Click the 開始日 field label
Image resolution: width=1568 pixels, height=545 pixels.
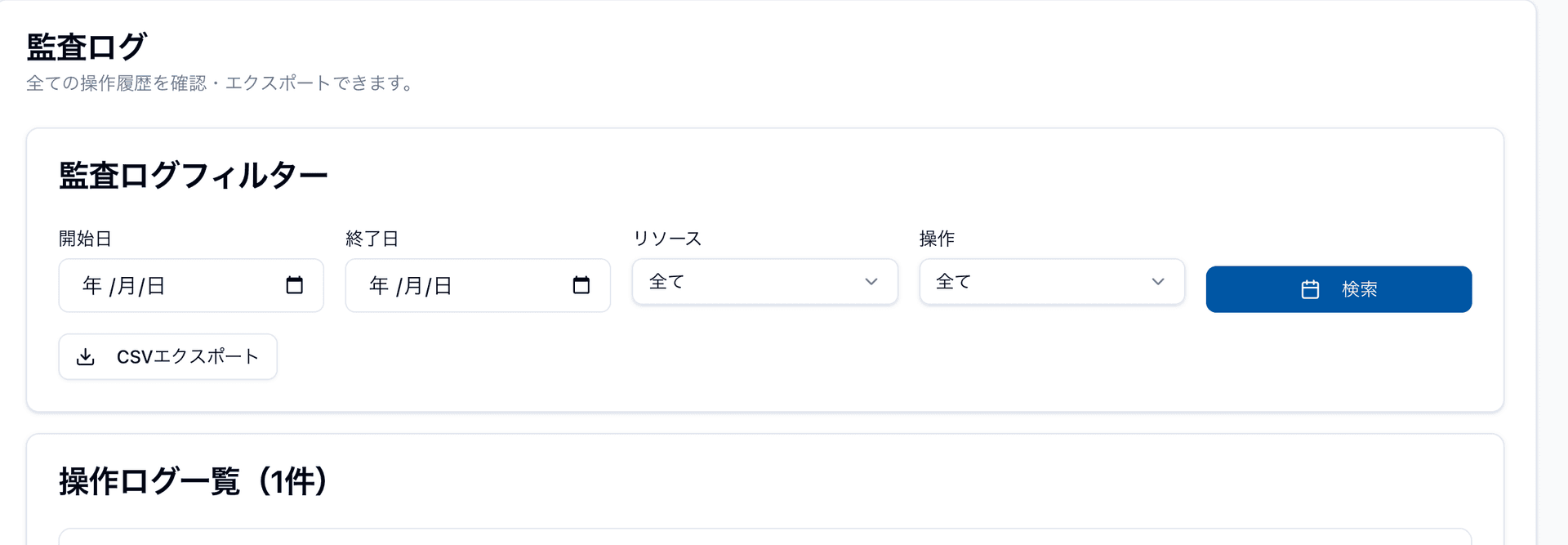click(x=85, y=239)
